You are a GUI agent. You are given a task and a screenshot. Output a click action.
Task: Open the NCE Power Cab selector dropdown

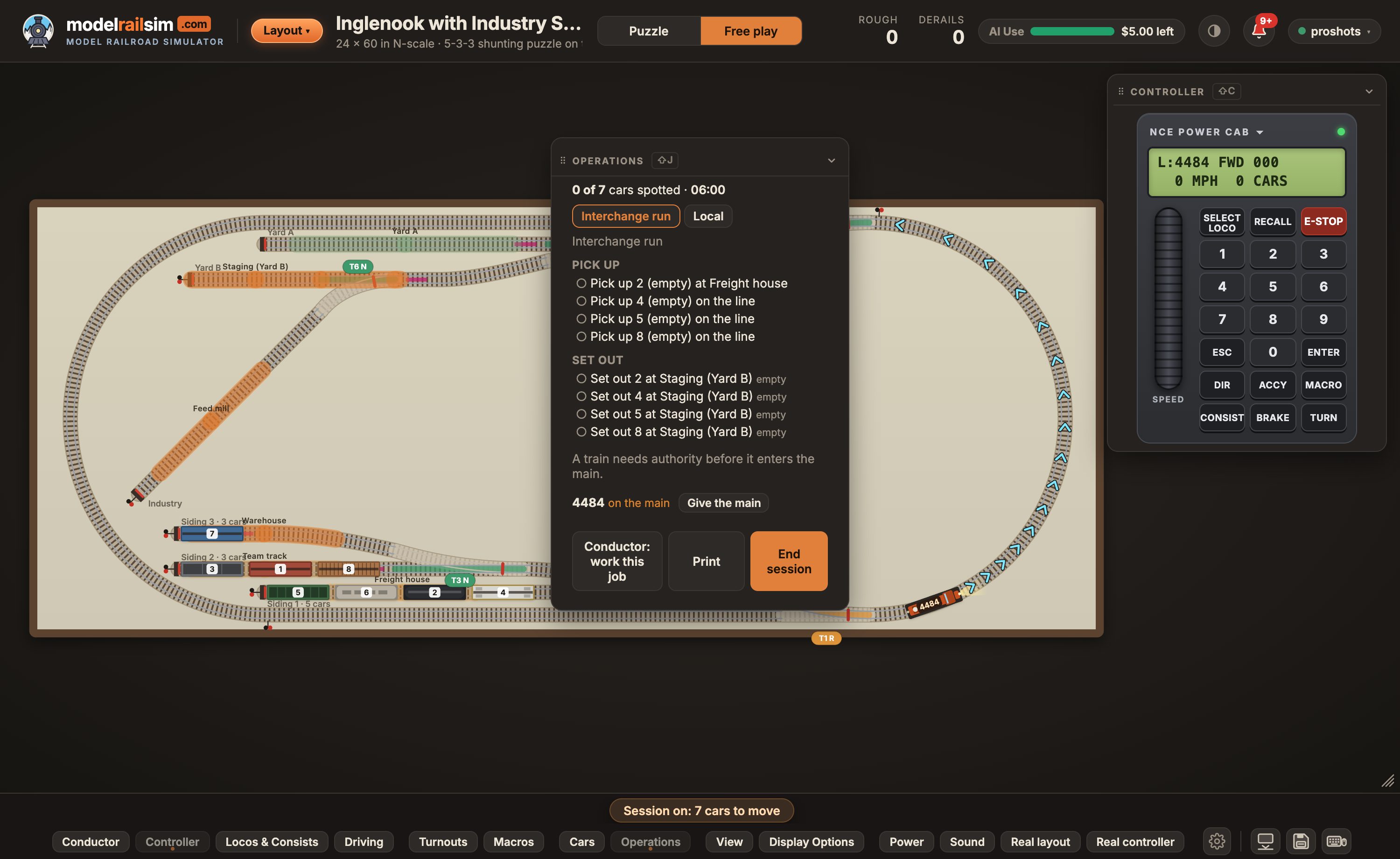point(1206,132)
